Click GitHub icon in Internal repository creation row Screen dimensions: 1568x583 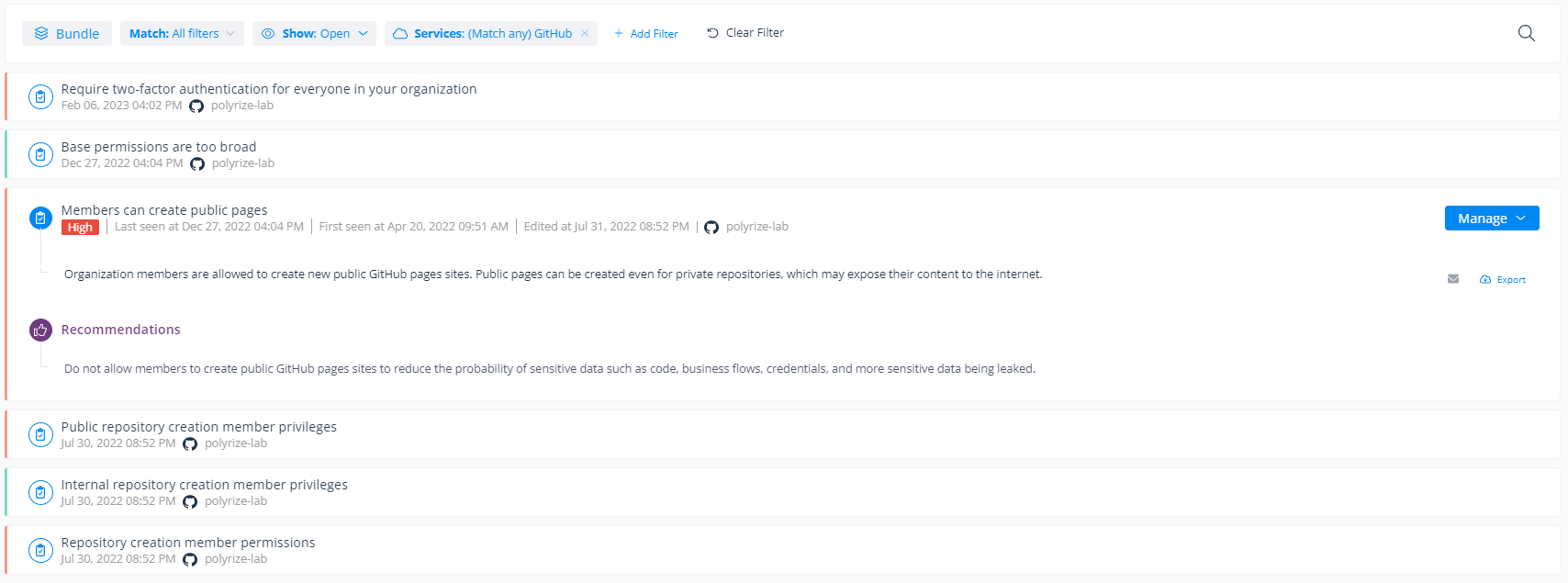[x=190, y=502]
